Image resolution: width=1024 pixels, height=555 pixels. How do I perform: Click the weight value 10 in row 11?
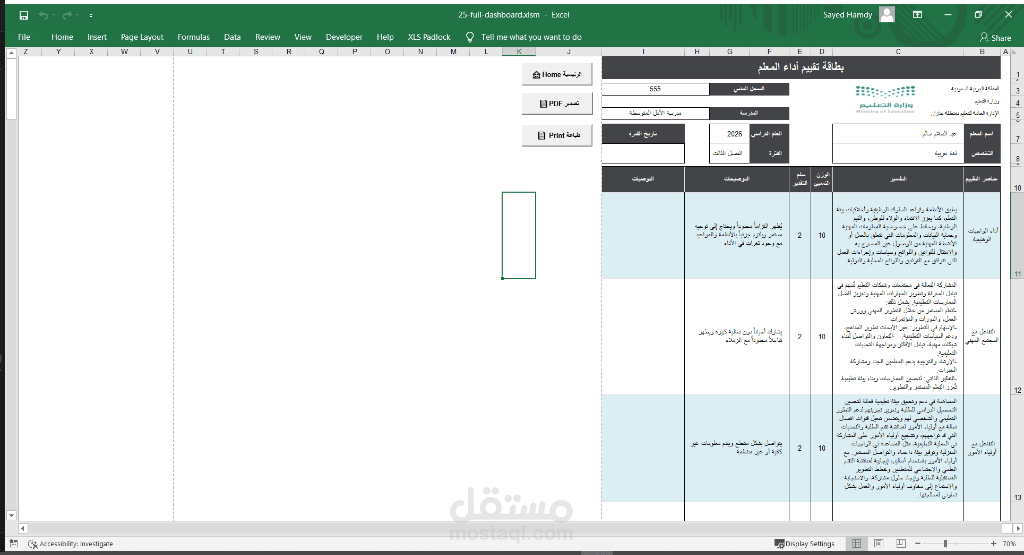pos(822,236)
